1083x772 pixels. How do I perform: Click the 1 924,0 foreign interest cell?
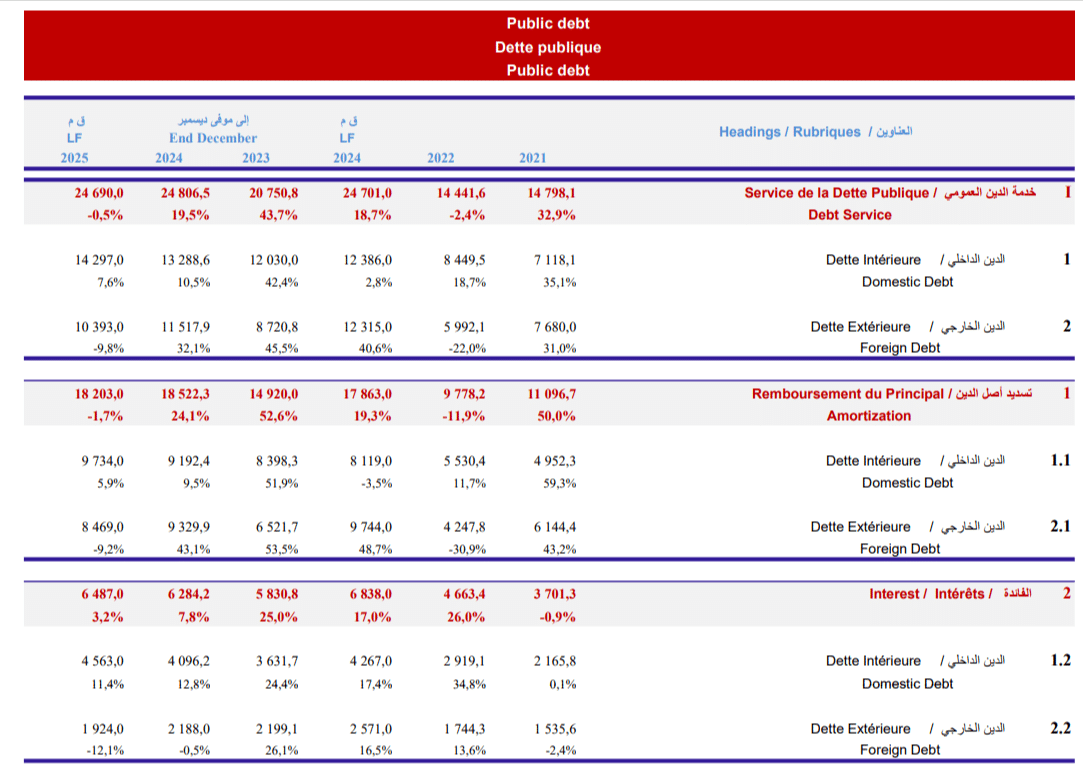point(102,728)
